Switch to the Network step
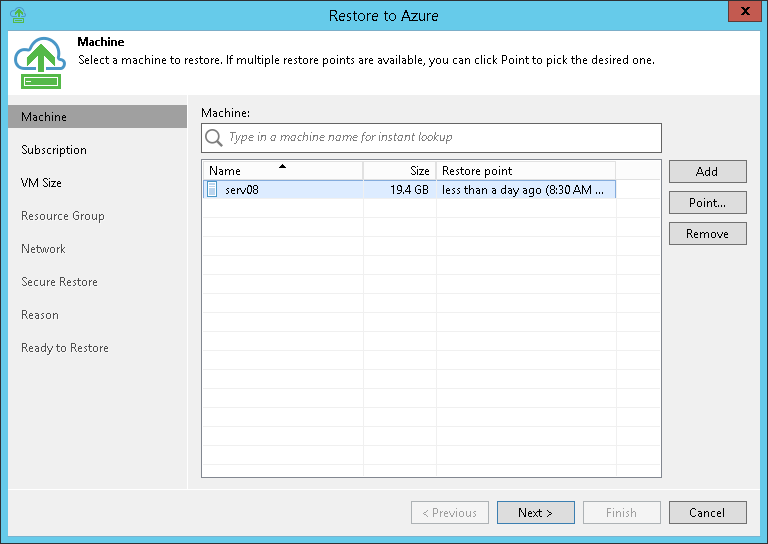Viewport: 768px width, 544px height. coord(43,249)
